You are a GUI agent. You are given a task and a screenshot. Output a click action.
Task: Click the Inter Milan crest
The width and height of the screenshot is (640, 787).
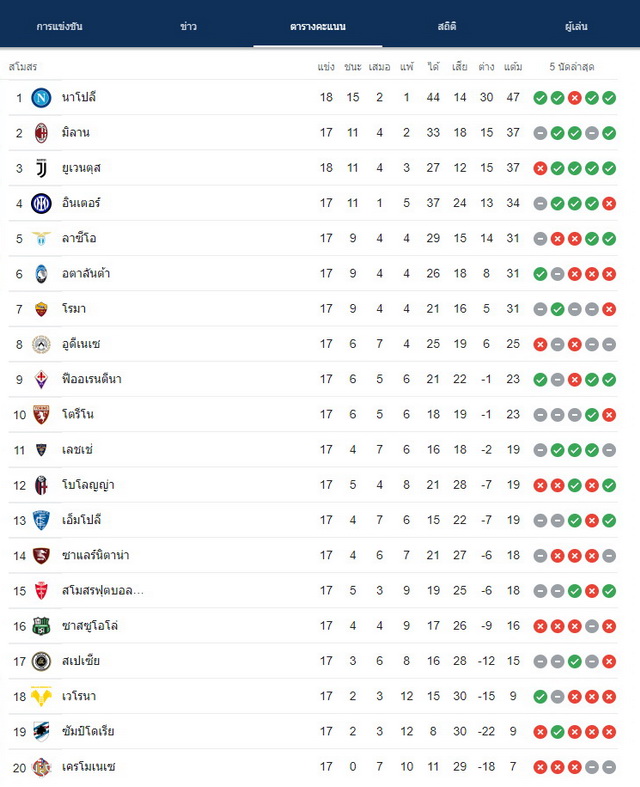tap(41, 203)
